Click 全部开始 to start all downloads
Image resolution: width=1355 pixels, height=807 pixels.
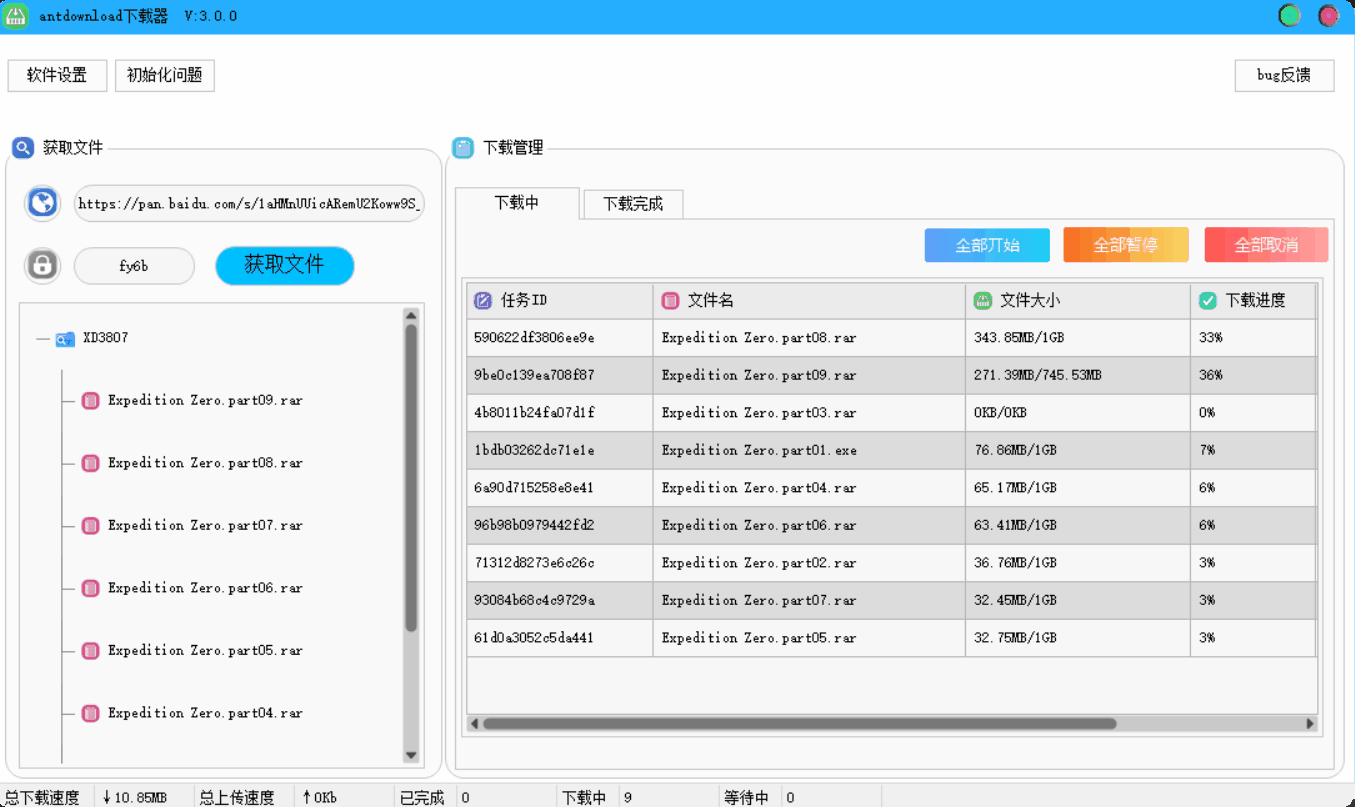(987, 245)
